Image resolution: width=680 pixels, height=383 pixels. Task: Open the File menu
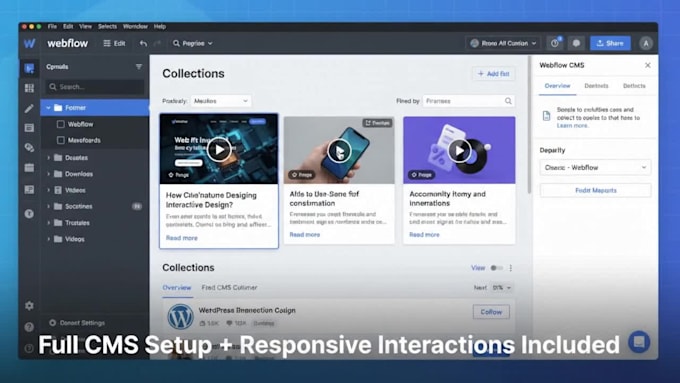pos(52,26)
